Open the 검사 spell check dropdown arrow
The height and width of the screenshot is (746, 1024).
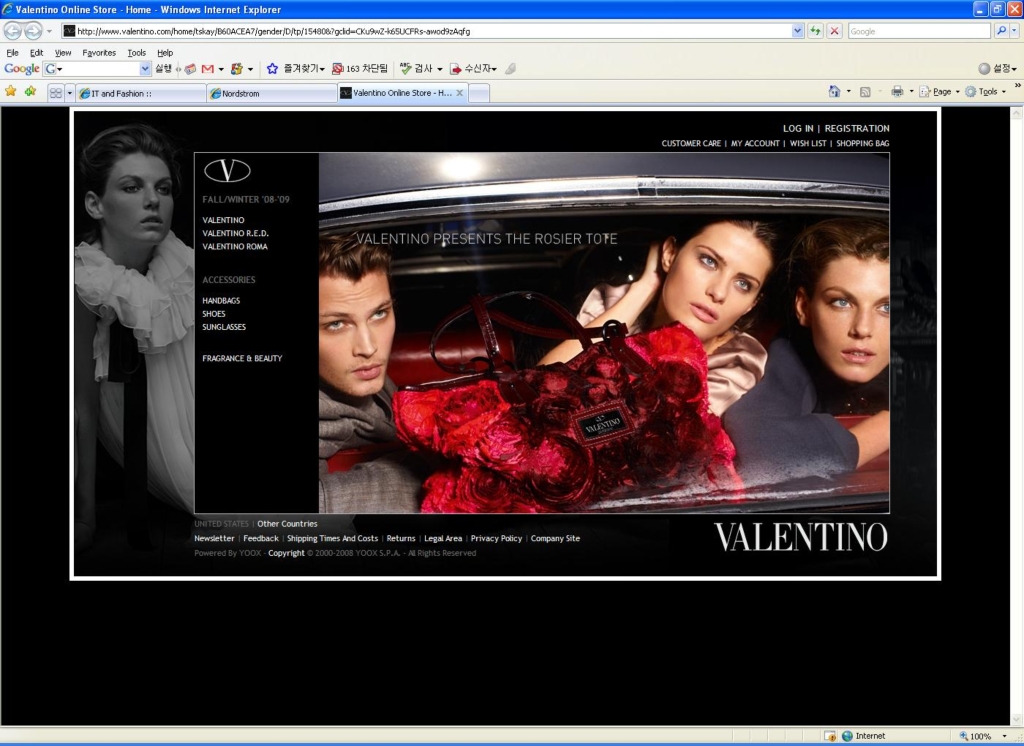(x=440, y=69)
